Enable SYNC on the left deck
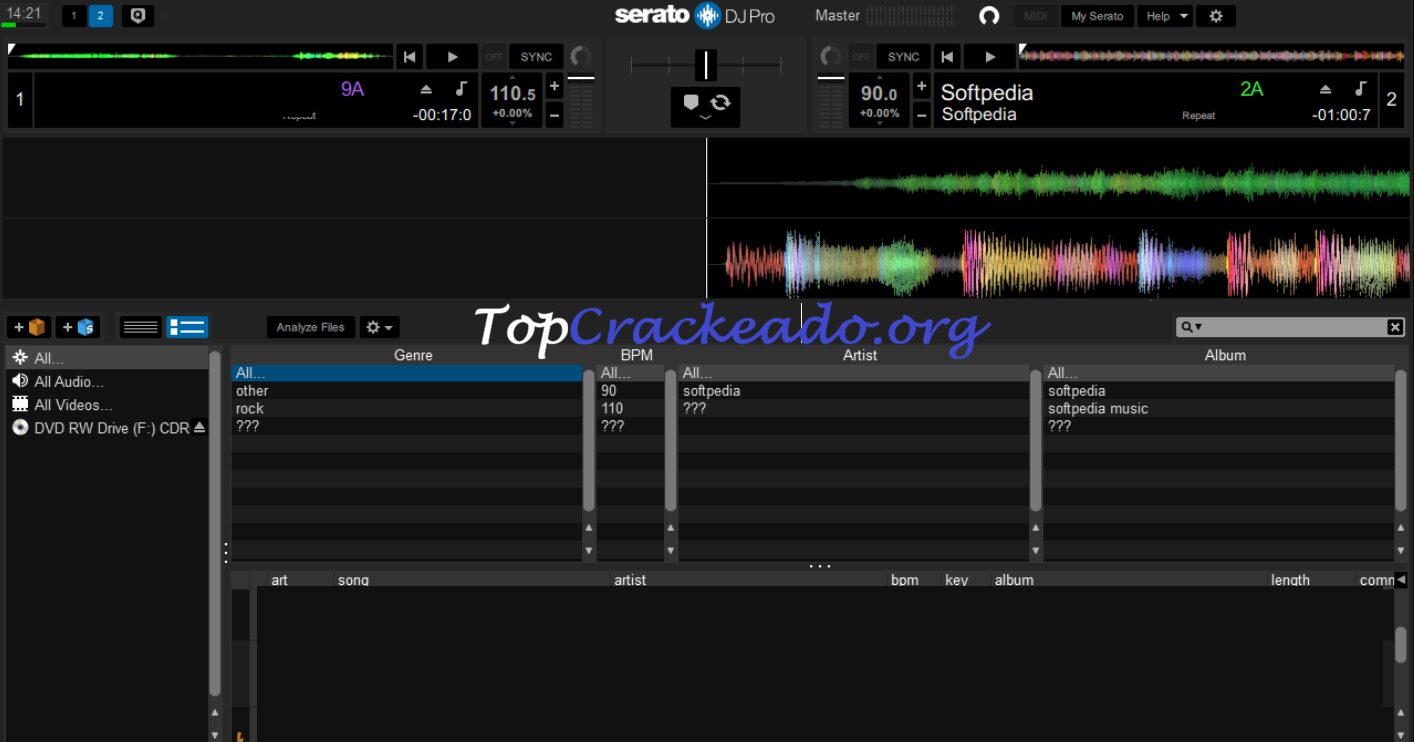The height and width of the screenshot is (742, 1414). [x=534, y=56]
